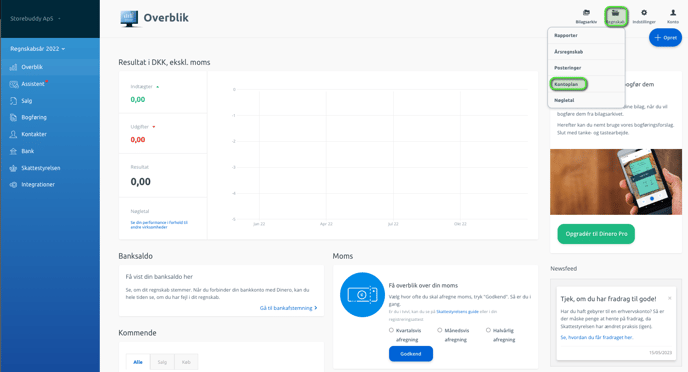This screenshot has width=688, height=372.
Task: Expand the Regnskabsår 2022 dropdown
Action: pyautogui.click(x=38, y=49)
